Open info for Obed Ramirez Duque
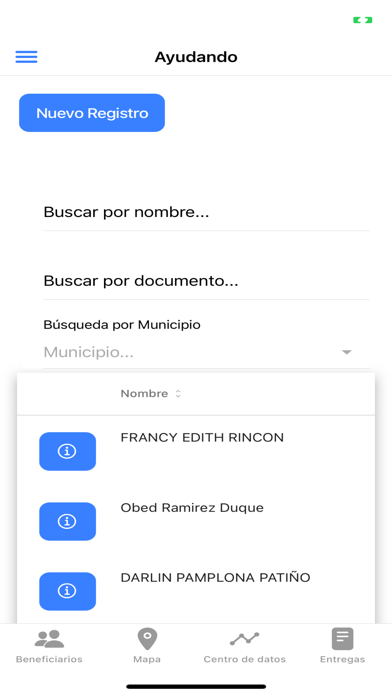This screenshot has height=696, width=392. click(x=67, y=521)
